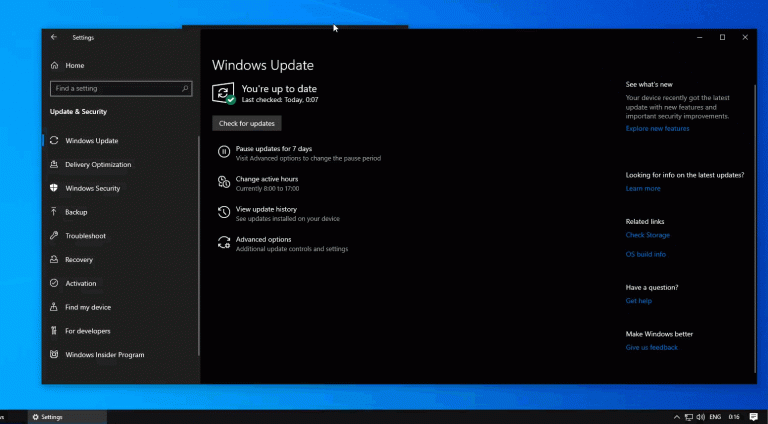Open Activation settings
The width and height of the screenshot is (768, 424).
[x=81, y=283]
